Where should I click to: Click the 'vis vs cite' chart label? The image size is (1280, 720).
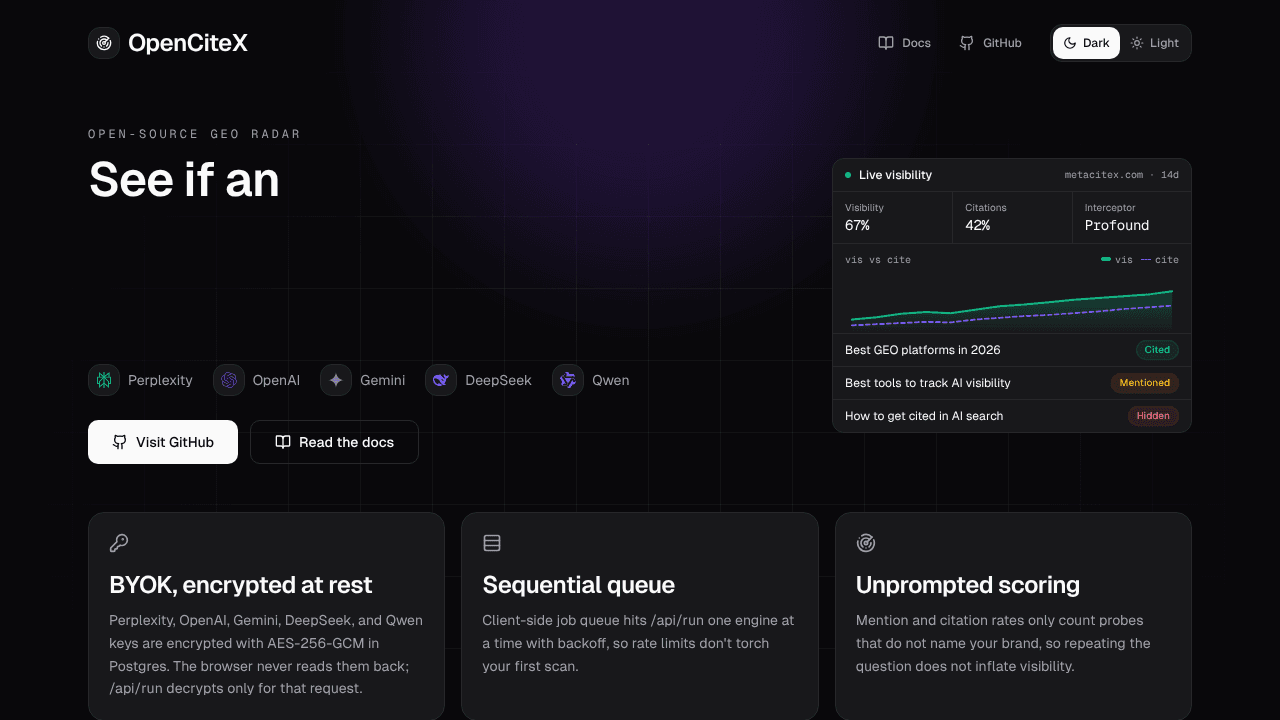pos(878,260)
